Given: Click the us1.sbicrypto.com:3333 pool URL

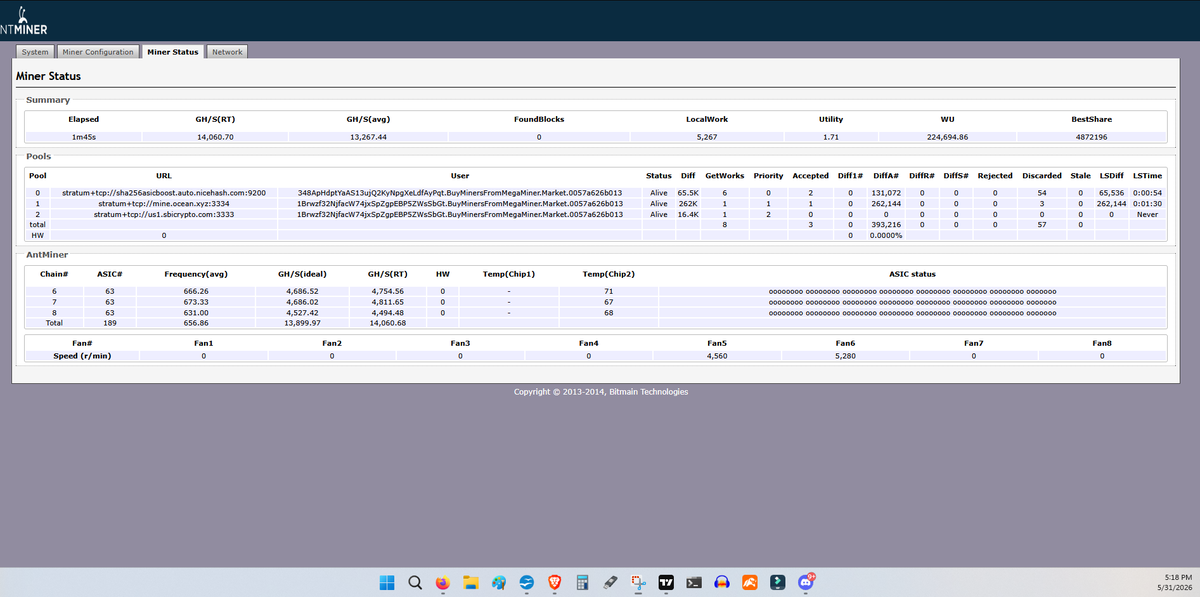Looking at the screenshot, I should (x=164, y=214).
